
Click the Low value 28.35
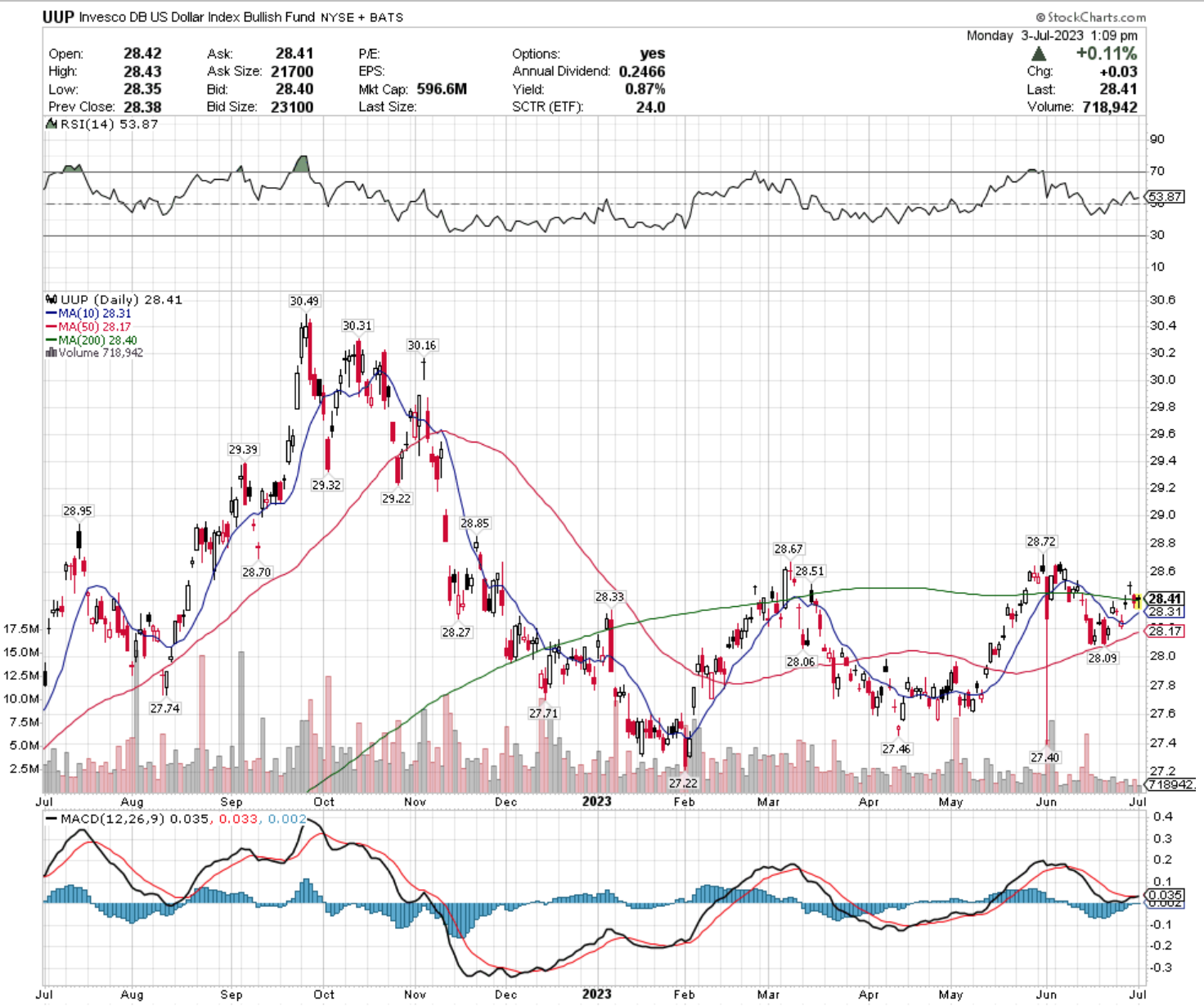coord(142,89)
